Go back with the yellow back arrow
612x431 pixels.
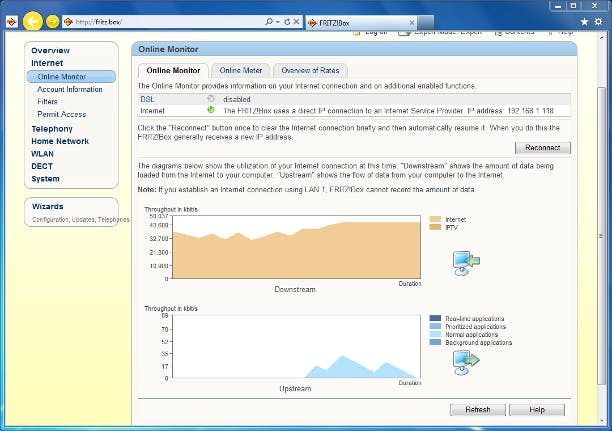pos(32,21)
